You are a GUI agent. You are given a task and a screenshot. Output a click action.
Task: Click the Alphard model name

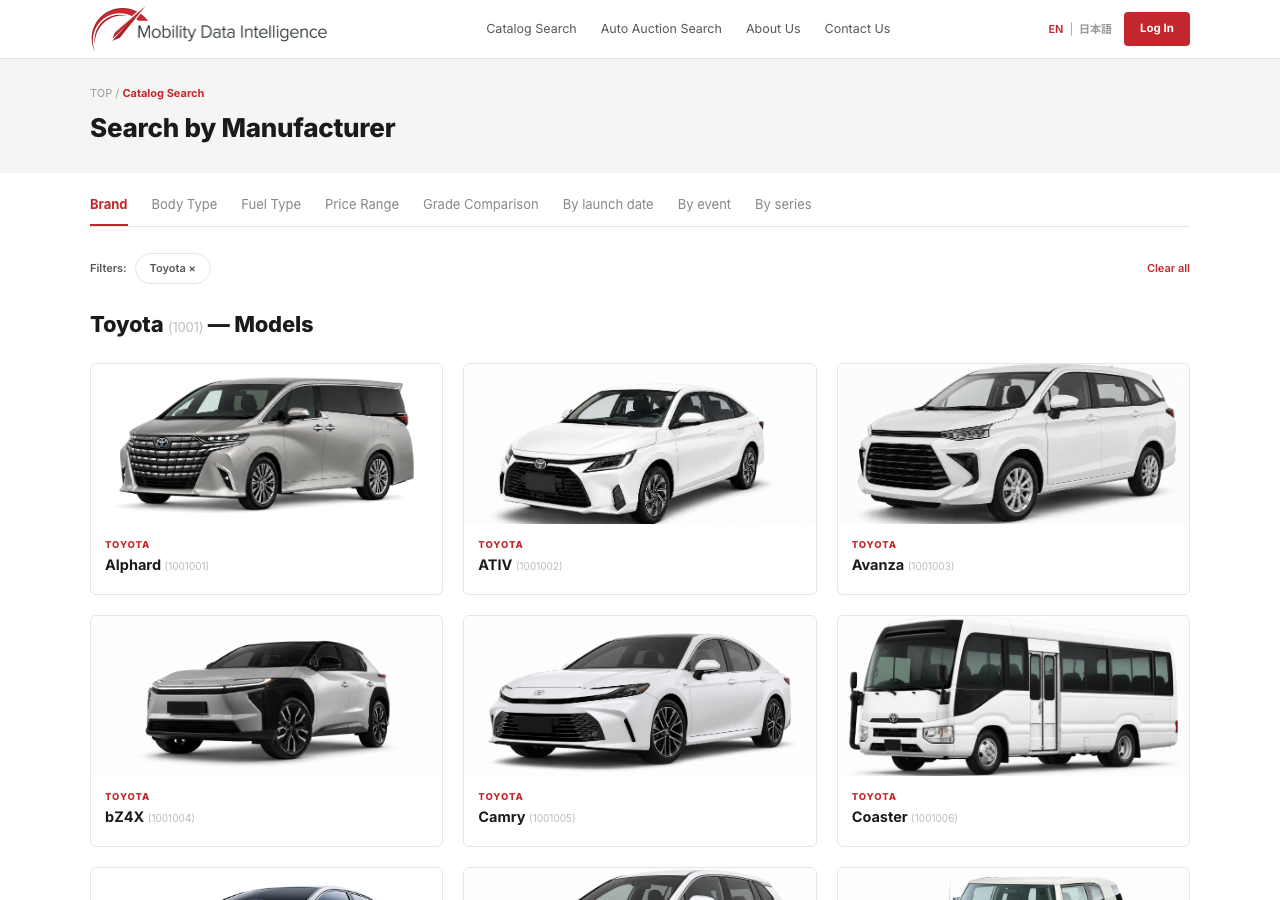click(x=133, y=565)
